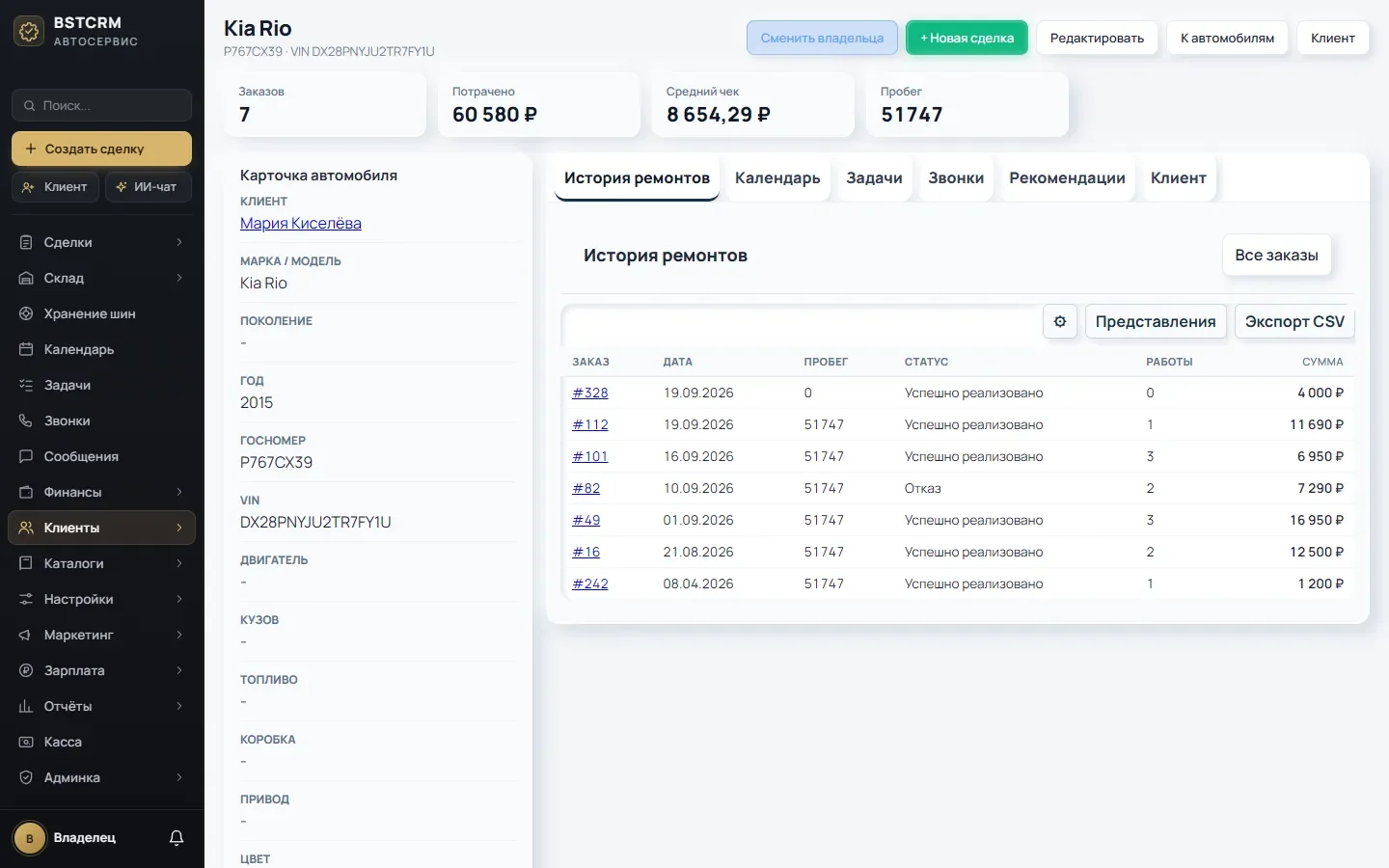Sort table by ДАТА column header
This screenshot has width=1389, height=868.
pyautogui.click(x=678, y=362)
